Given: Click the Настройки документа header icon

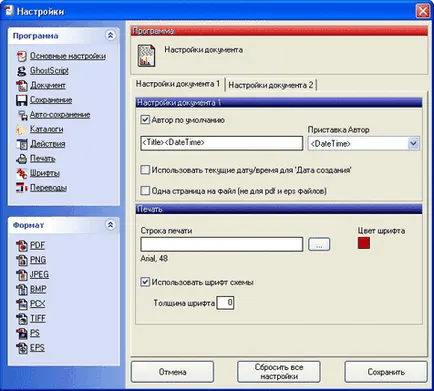Looking at the screenshot, I should [x=146, y=55].
